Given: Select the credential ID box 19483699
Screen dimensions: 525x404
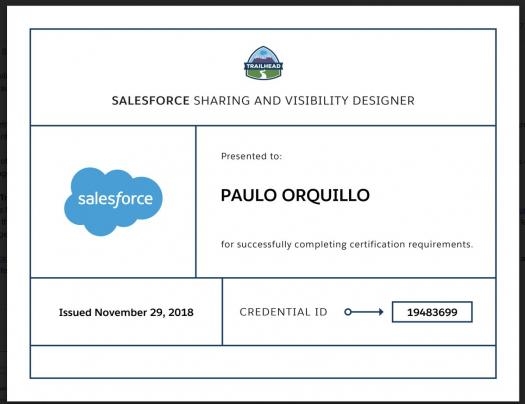Looking at the screenshot, I should coord(432,312).
